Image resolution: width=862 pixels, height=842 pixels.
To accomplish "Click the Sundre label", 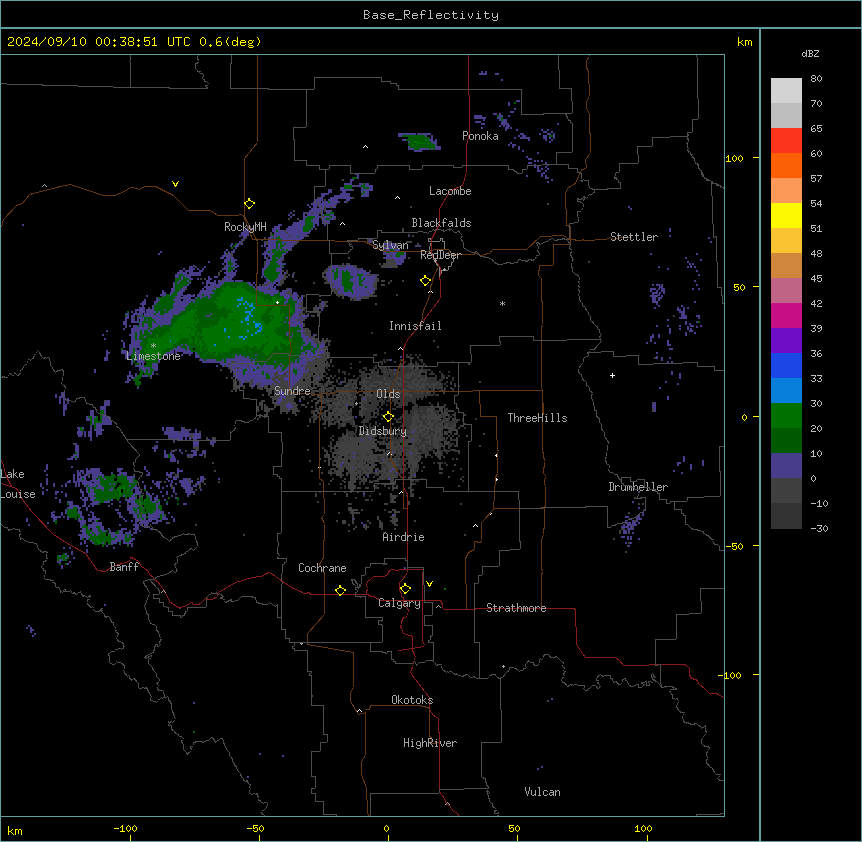I will point(292,391).
